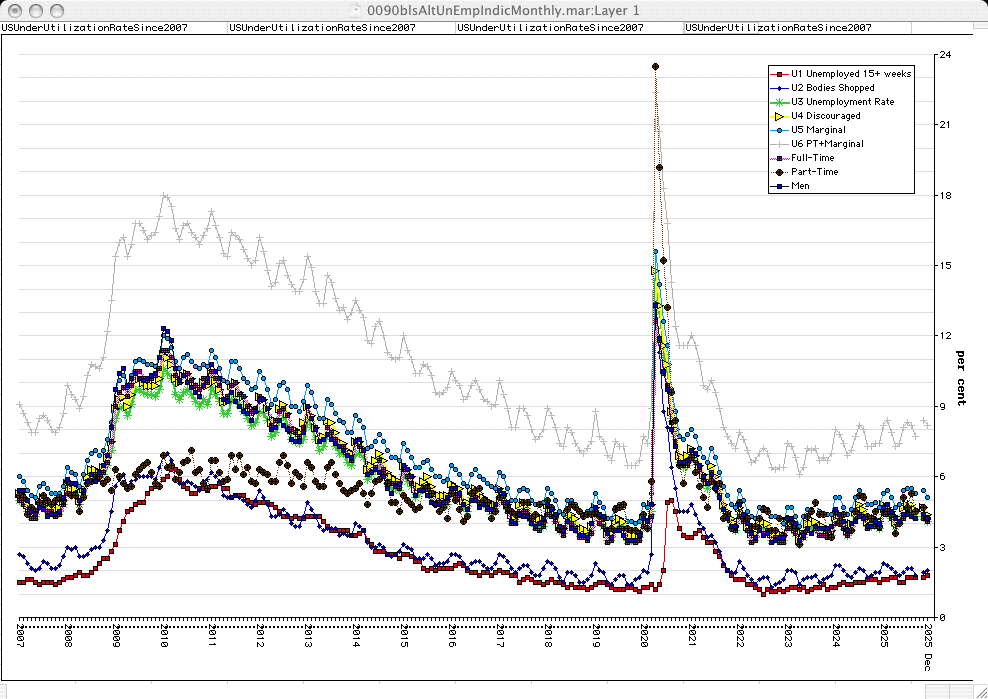This screenshot has width=988, height=699.
Task: Select the Part-Time brown circle legend marker
Action: tap(778, 172)
